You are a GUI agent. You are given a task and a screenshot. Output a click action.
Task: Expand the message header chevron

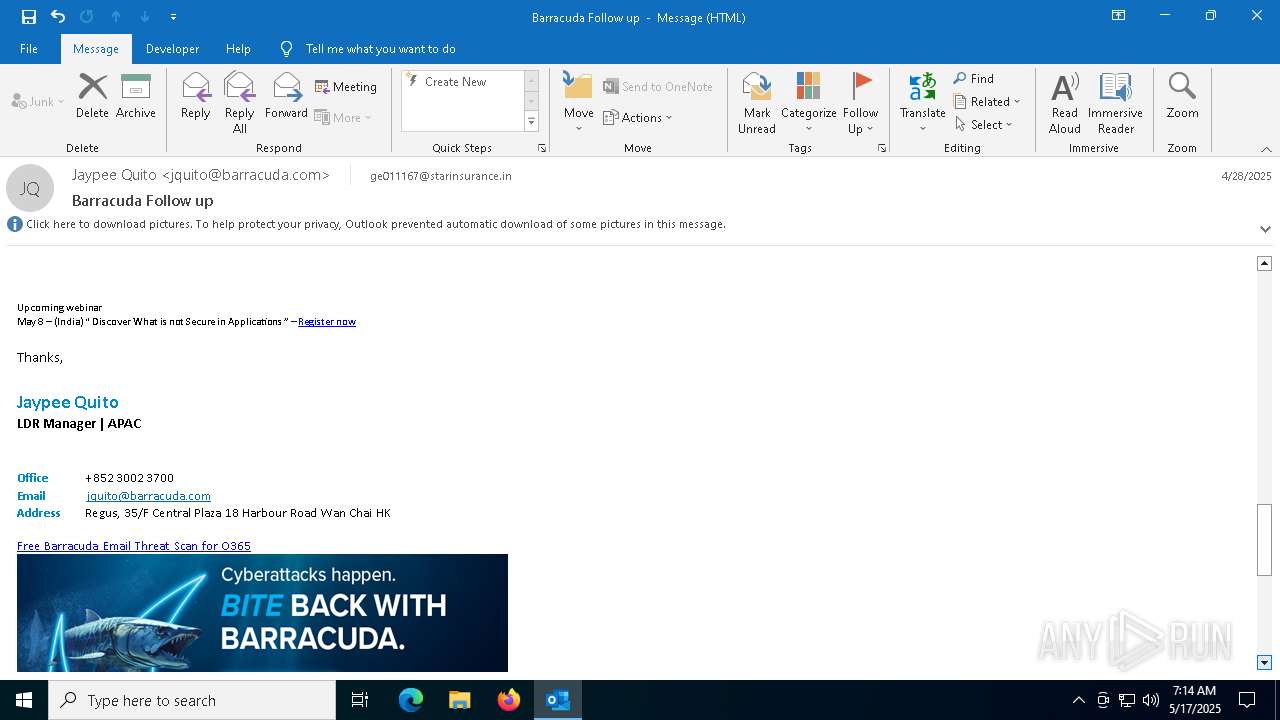[1265, 229]
